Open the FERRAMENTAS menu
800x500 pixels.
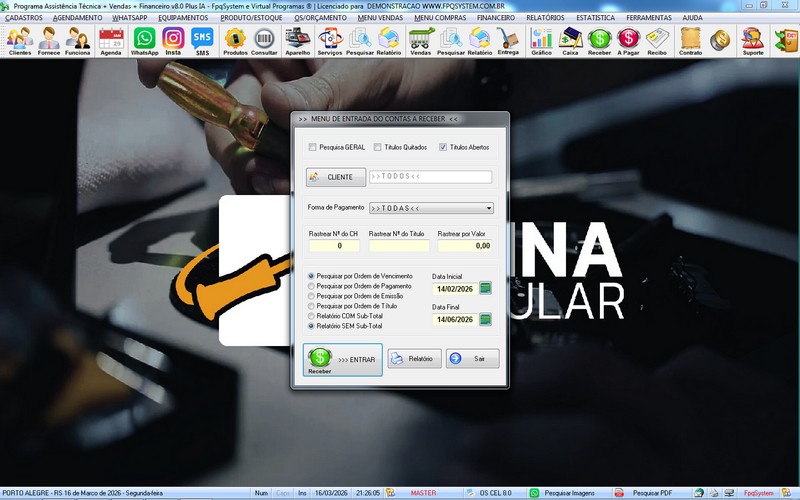coord(649,17)
